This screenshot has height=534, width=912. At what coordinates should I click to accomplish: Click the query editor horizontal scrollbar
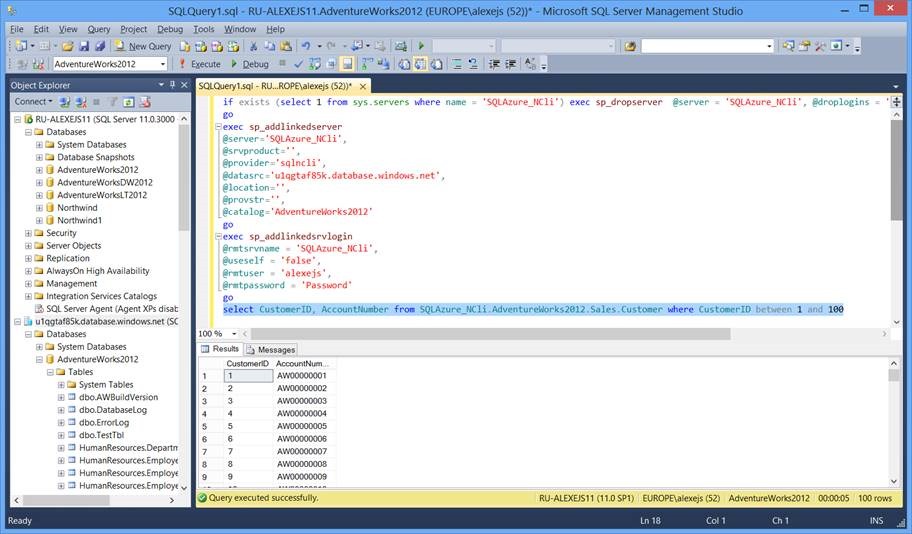490,334
